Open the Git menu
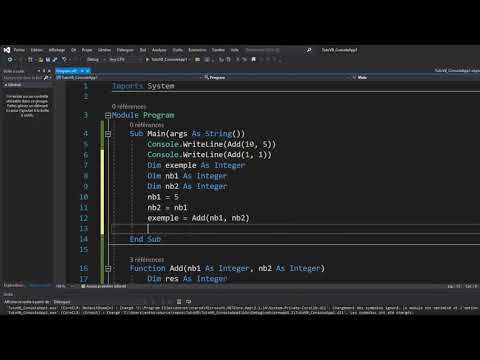Image resolution: width=480 pixels, height=360 pixels. click(x=73, y=50)
